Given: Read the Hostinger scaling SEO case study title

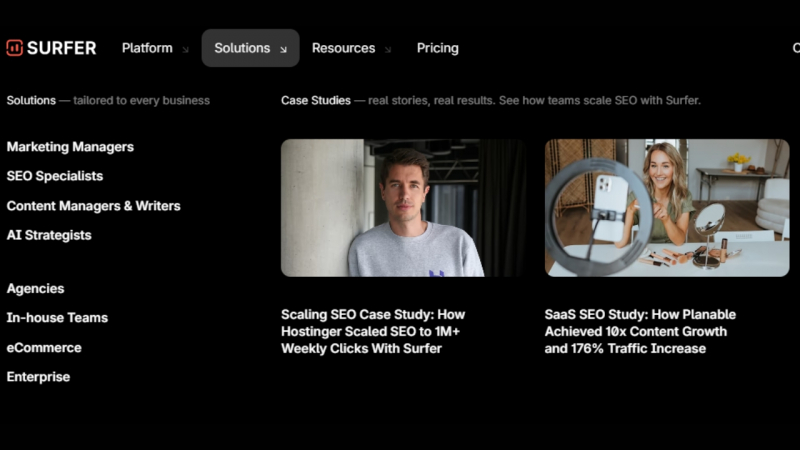Looking at the screenshot, I should tap(373, 332).
